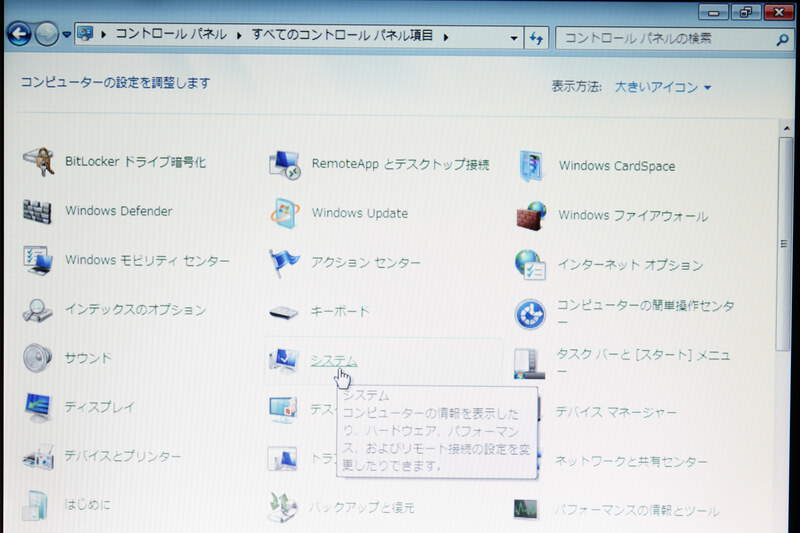Open the ディスプレイ monitor icon

[38, 407]
